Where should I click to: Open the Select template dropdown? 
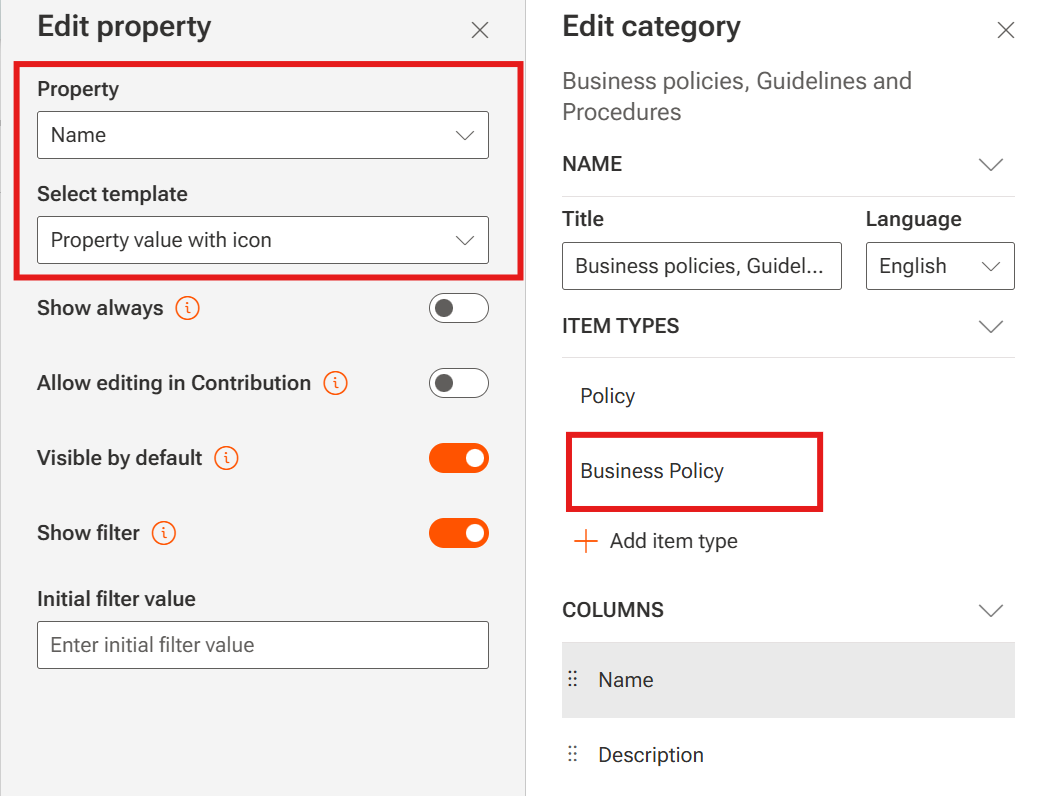[x=262, y=240]
